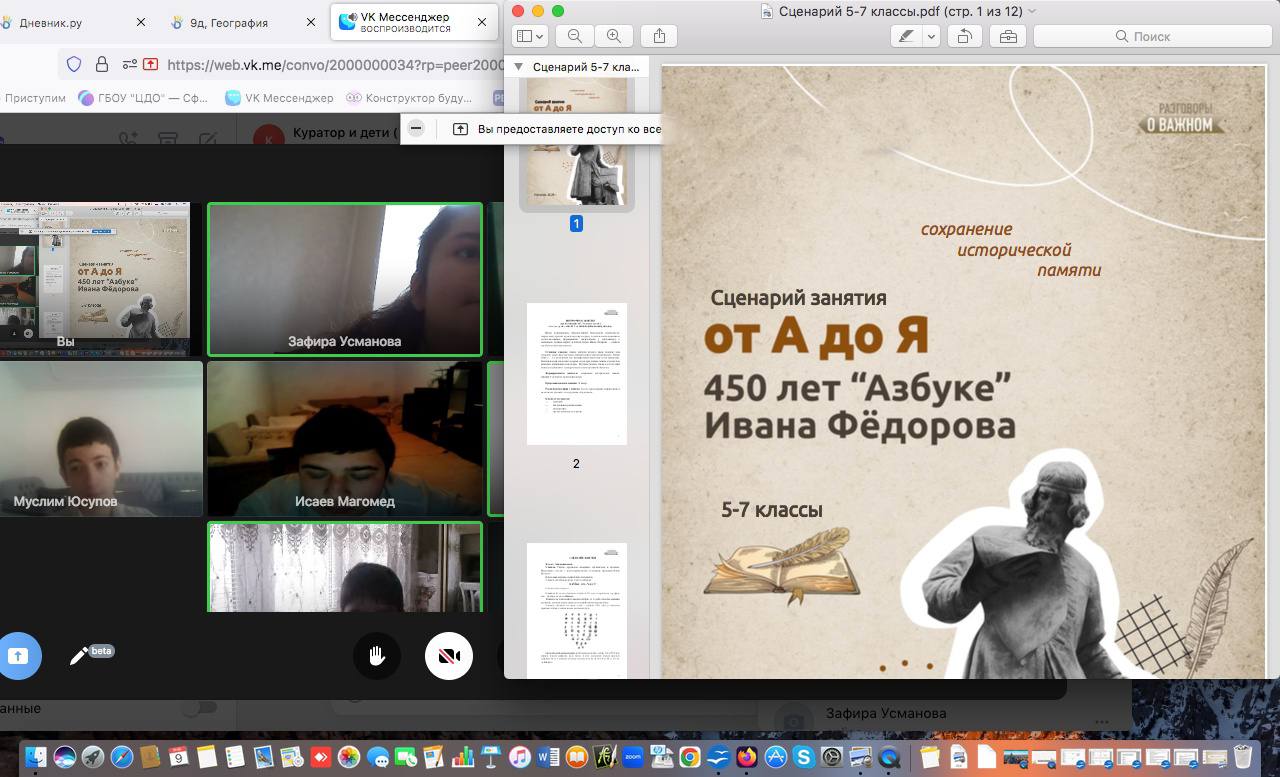
Task: Rotate the PDF page with the rotate icon
Action: point(964,36)
